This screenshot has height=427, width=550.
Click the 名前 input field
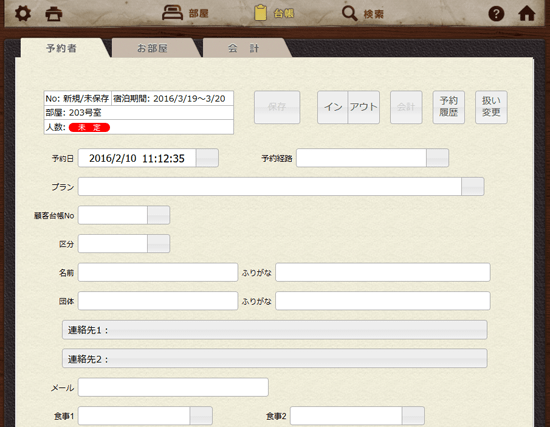(158, 272)
